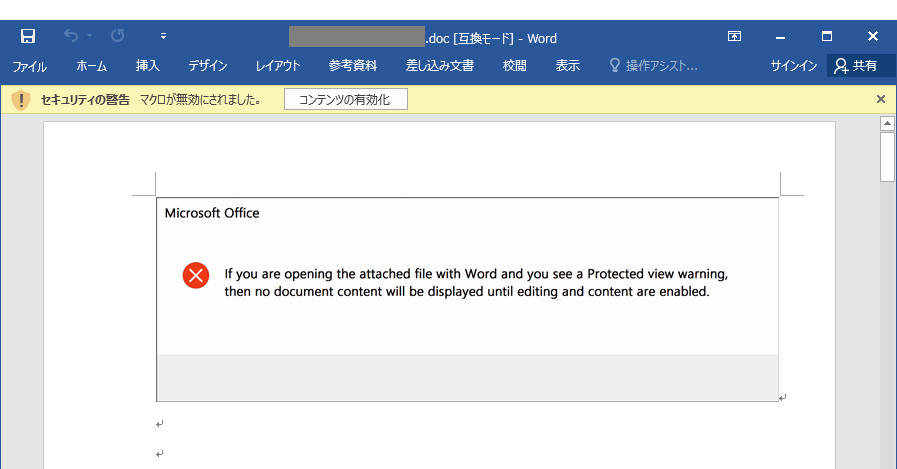
Task: Redo the action in the Quick Access Toolbar
Action: (118, 36)
